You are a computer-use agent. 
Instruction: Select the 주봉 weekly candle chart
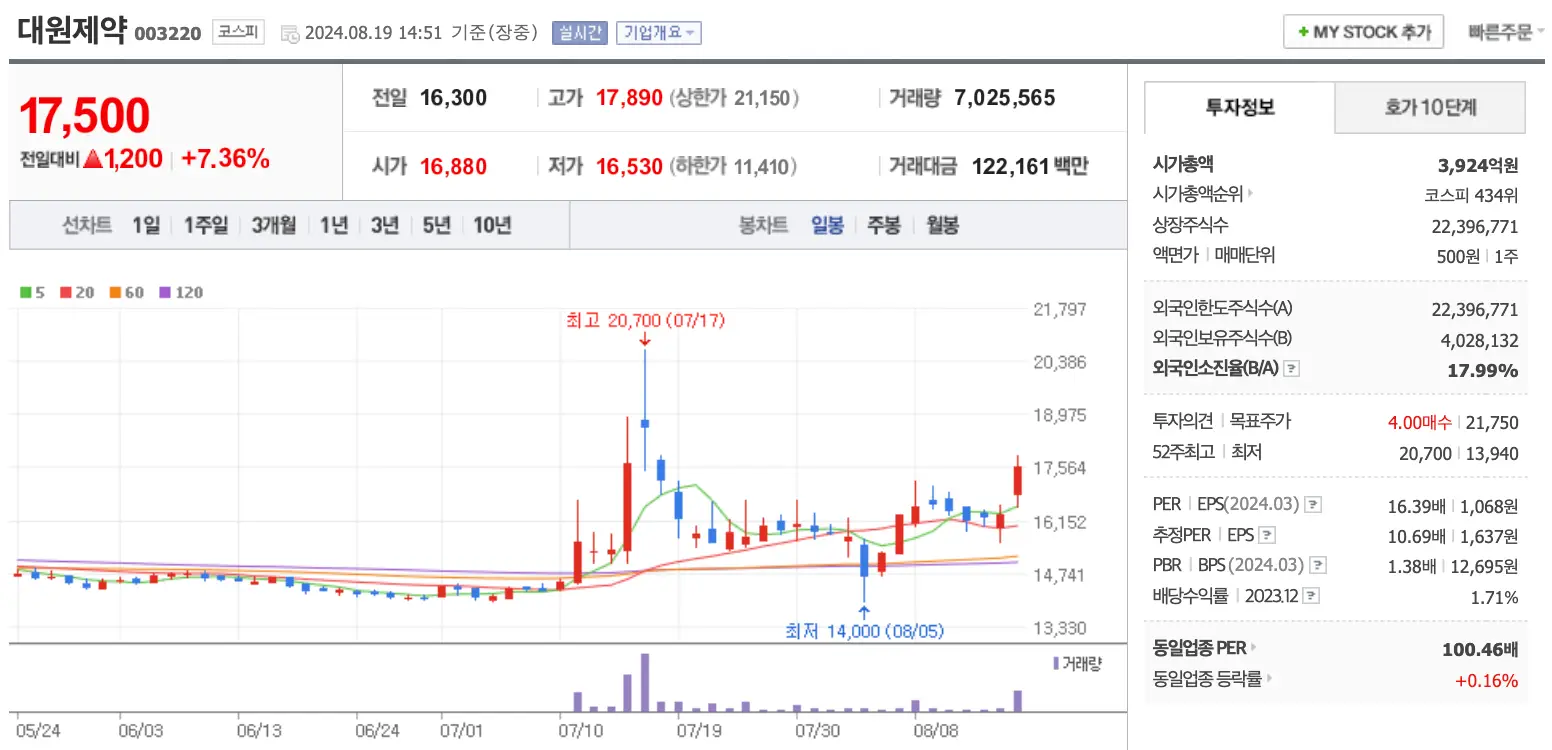(884, 225)
